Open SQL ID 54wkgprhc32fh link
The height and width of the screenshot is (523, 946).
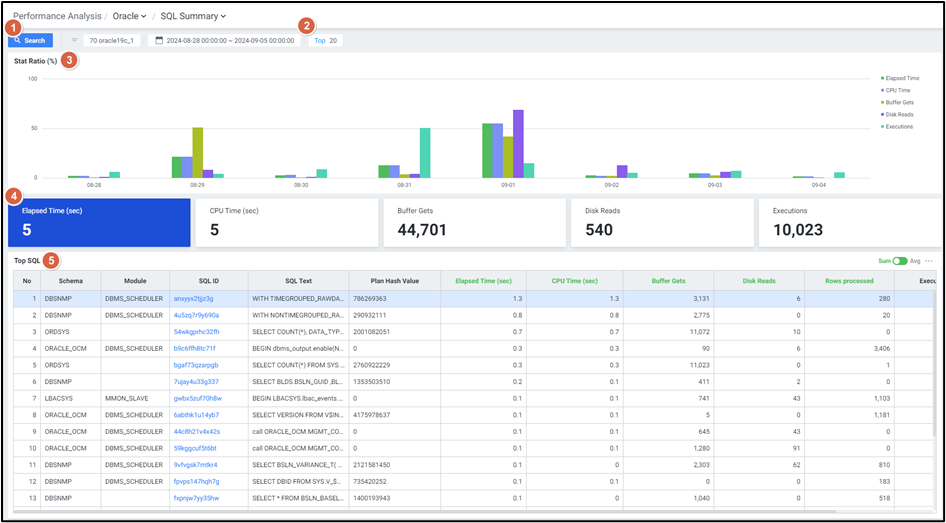click(x=196, y=331)
